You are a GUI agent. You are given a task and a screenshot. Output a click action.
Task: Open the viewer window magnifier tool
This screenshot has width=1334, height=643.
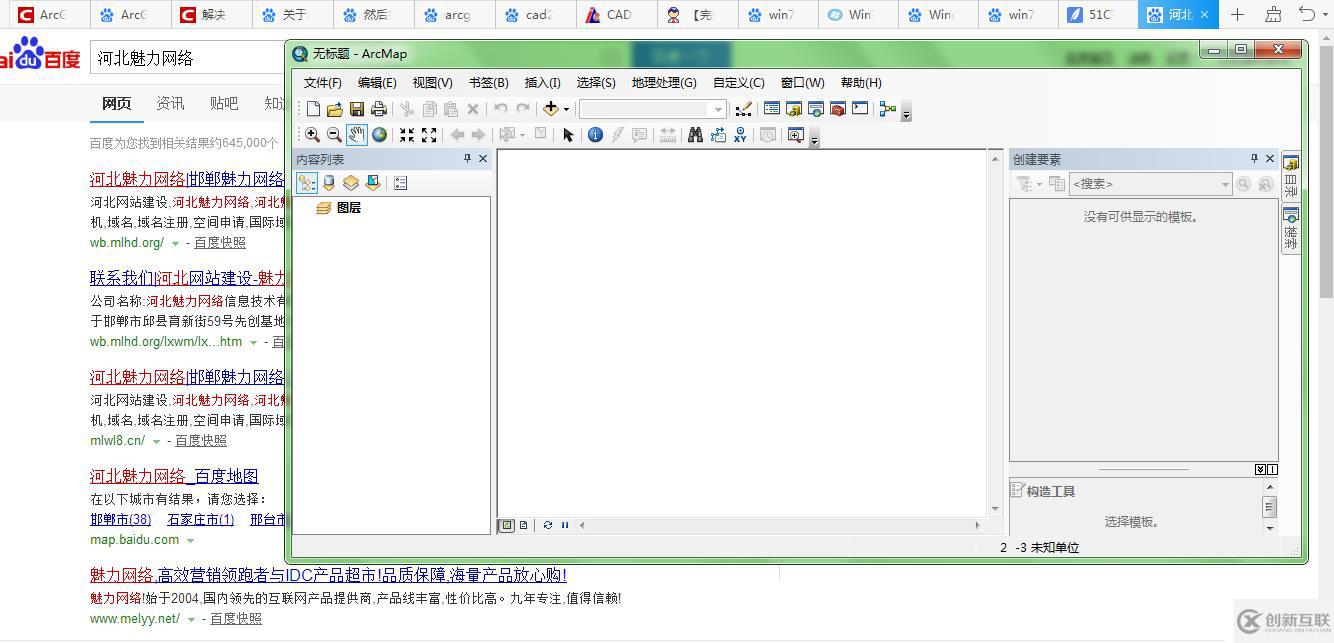[x=796, y=135]
